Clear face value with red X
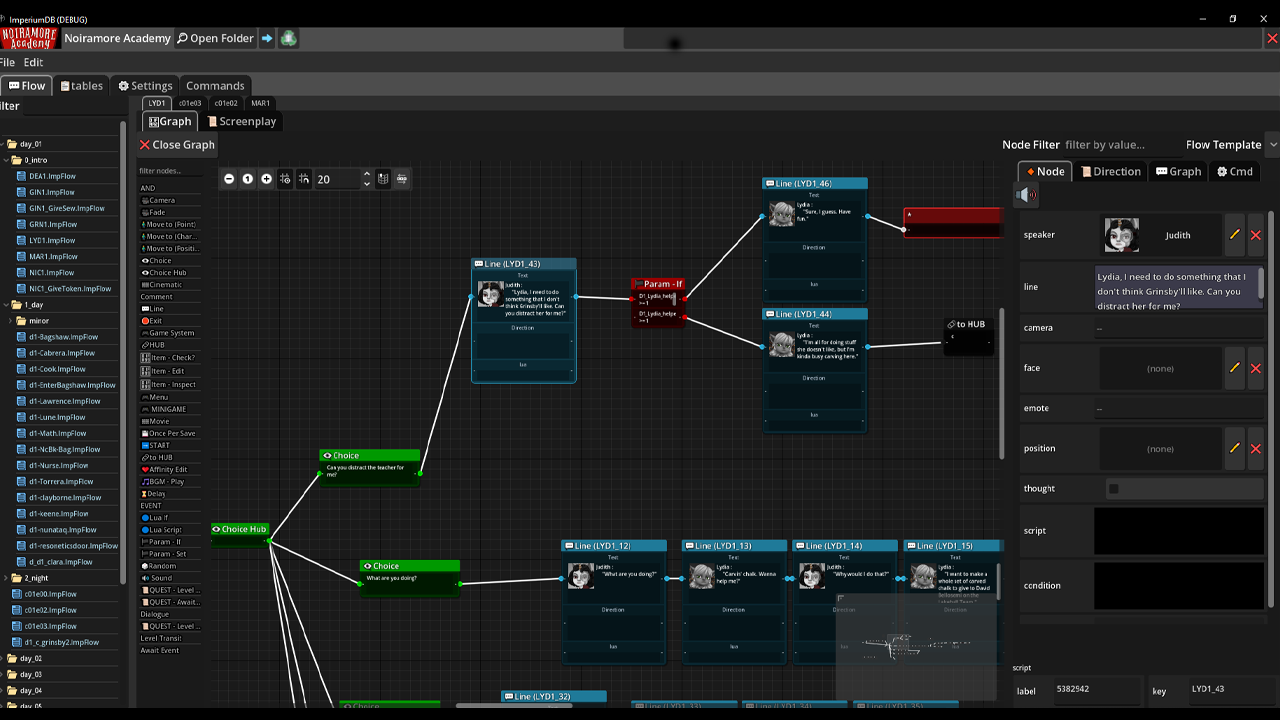1280x720 pixels. [1256, 368]
